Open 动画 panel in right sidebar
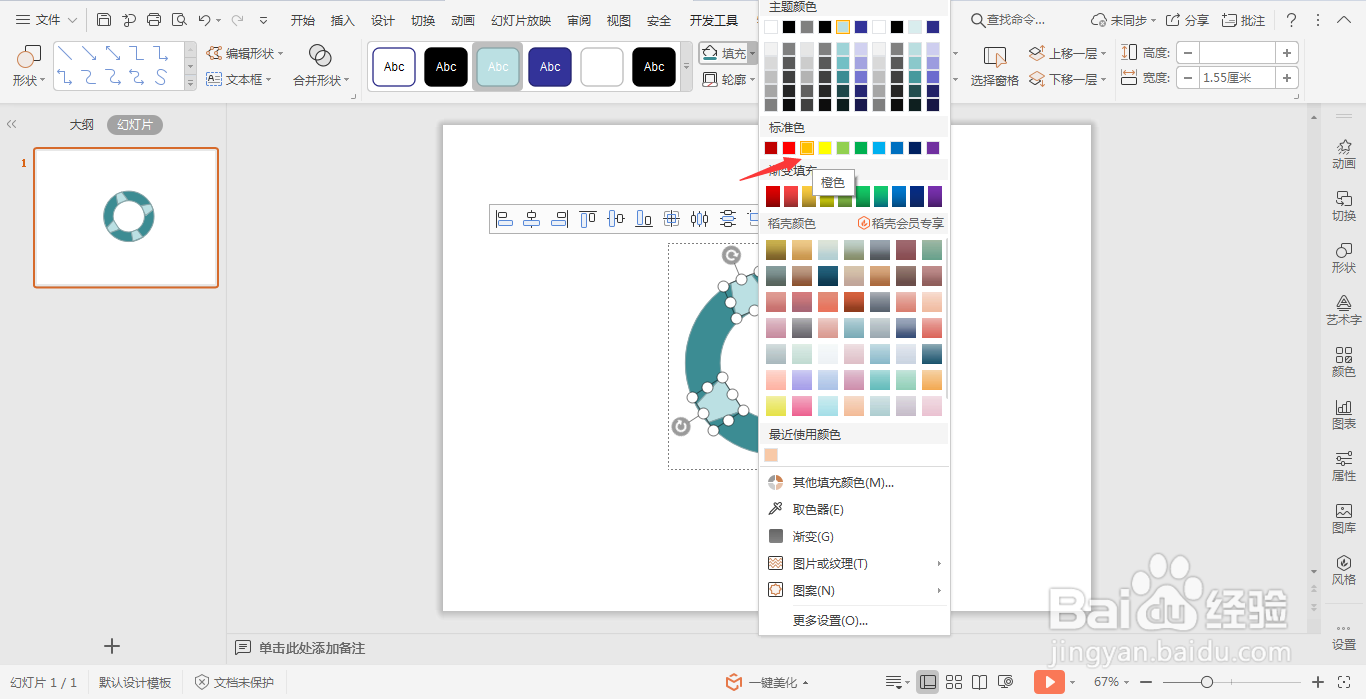Image resolution: width=1366 pixels, height=699 pixels. pos(1344,152)
